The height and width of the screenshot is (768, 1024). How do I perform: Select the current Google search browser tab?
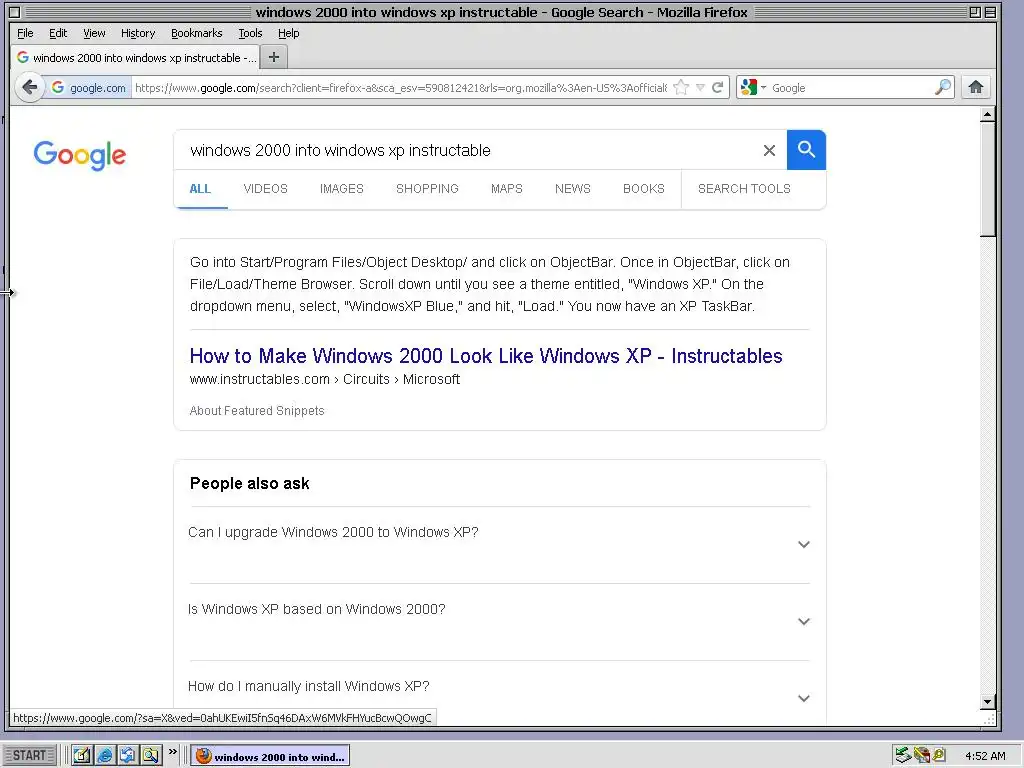pyautogui.click(x=136, y=57)
